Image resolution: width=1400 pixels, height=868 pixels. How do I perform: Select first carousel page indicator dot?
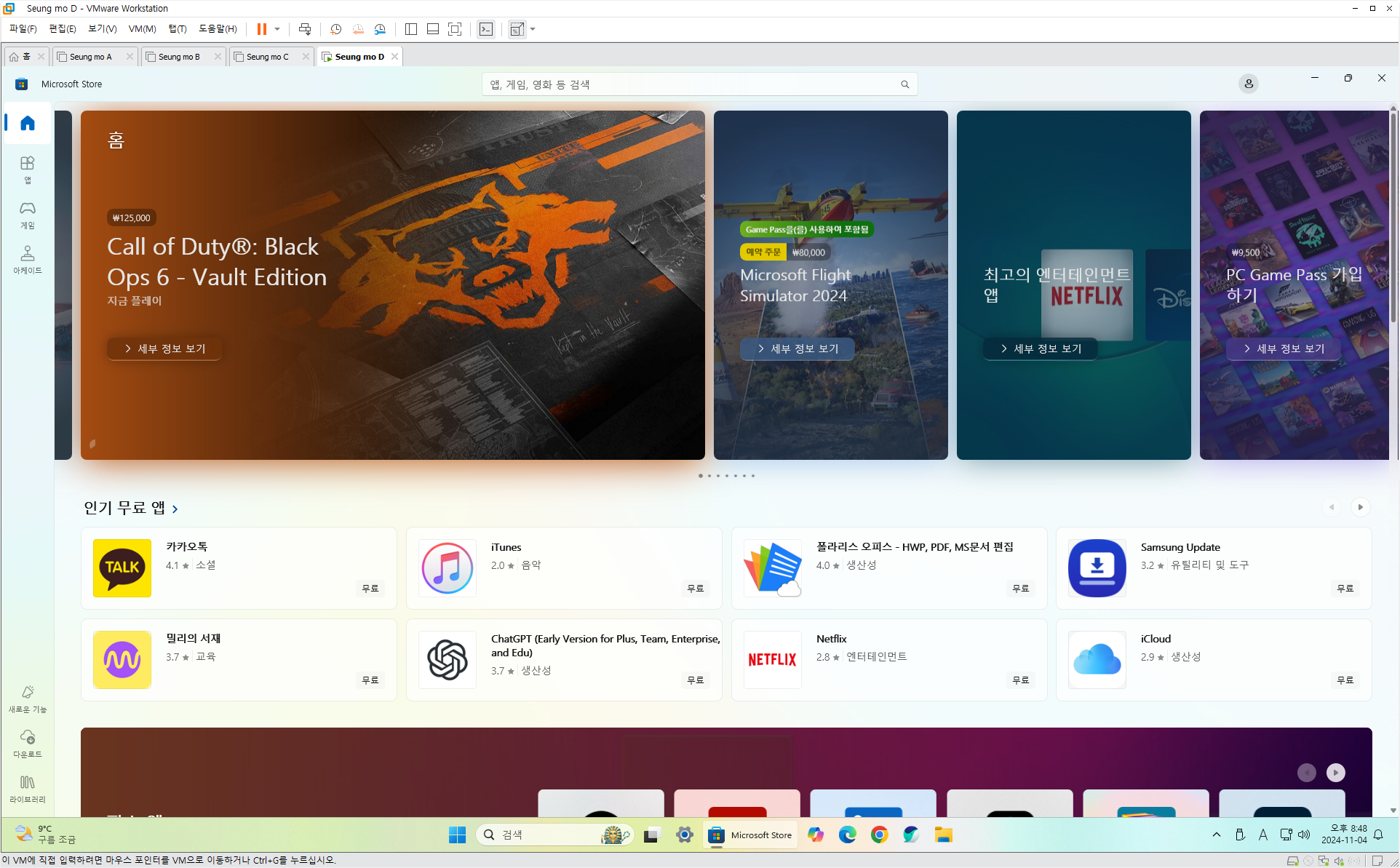[x=700, y=476]
